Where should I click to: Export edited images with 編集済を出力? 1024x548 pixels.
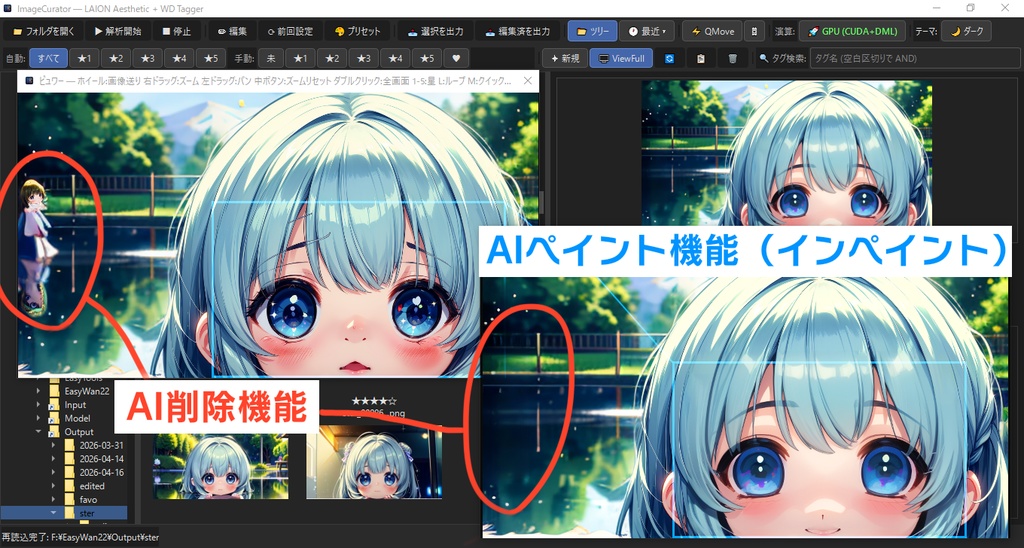[517, 31]
